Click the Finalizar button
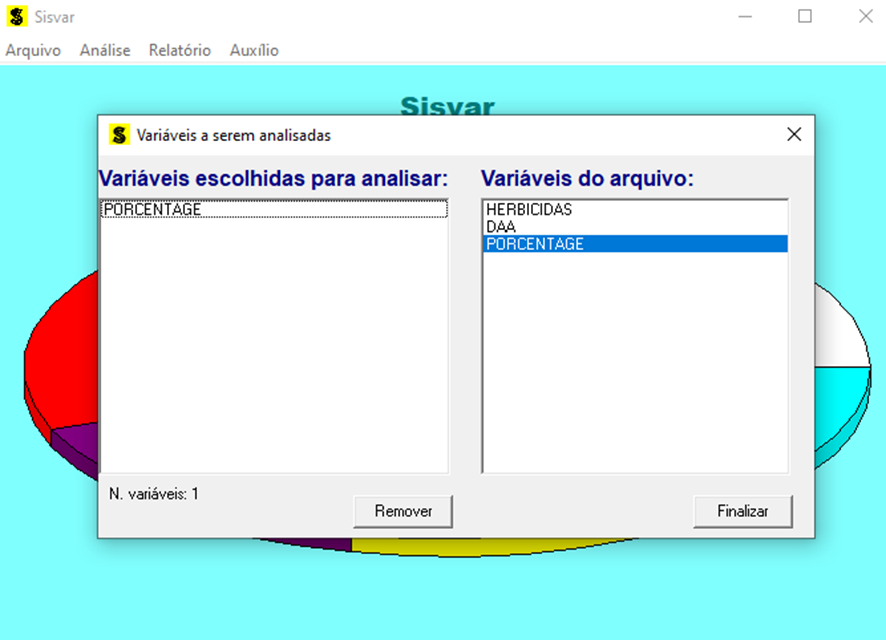Image resolution: width=886 pixels, height=640 pixels. coord(742,511)
